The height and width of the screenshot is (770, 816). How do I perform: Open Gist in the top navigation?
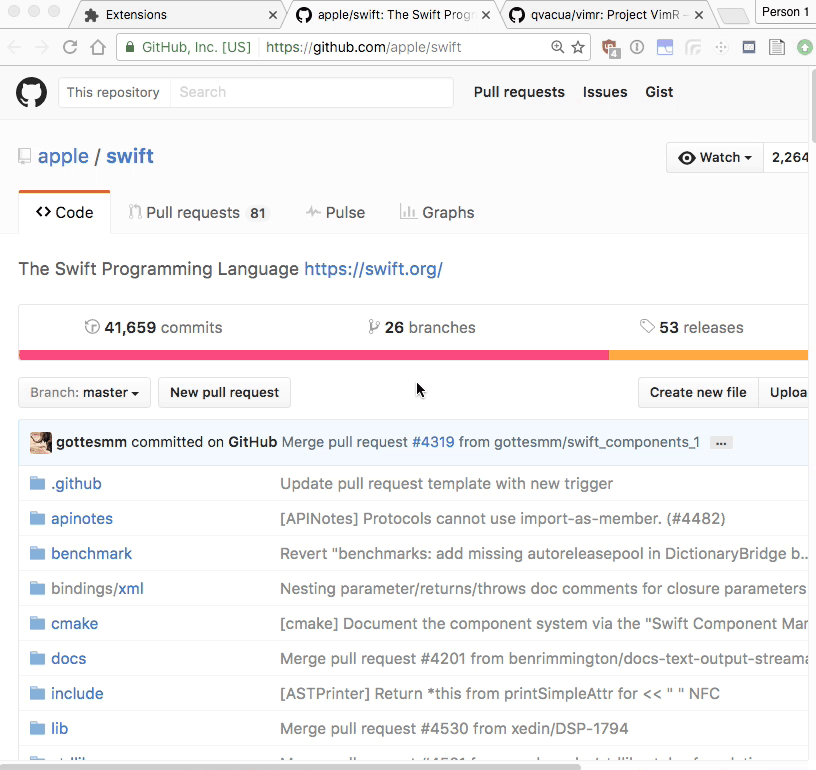point(659,92)
